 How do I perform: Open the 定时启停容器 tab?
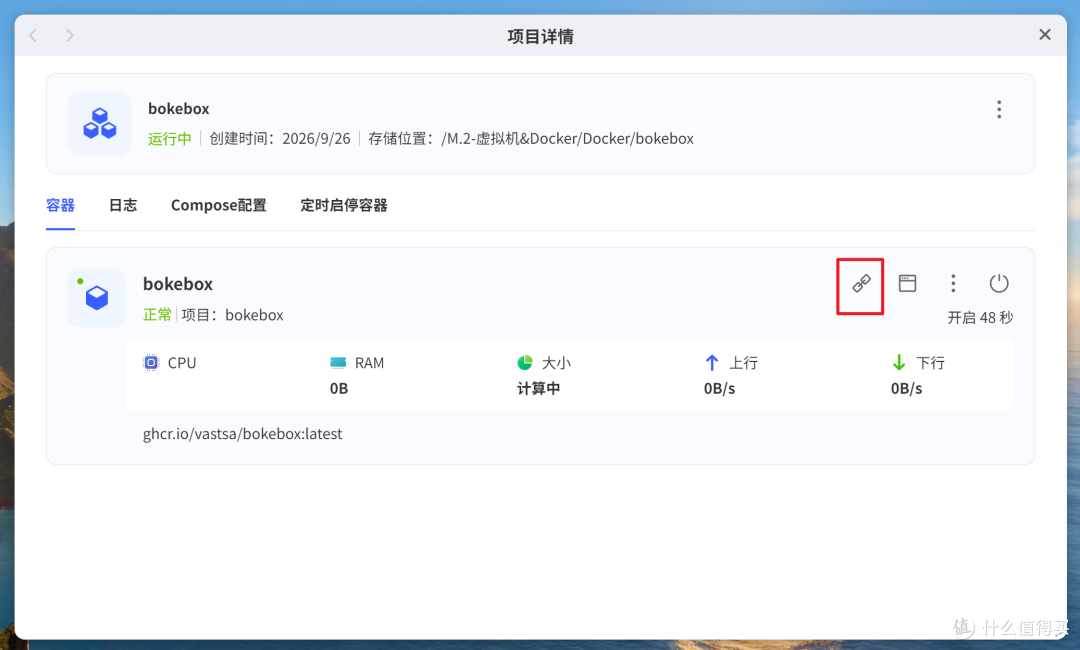344,205
